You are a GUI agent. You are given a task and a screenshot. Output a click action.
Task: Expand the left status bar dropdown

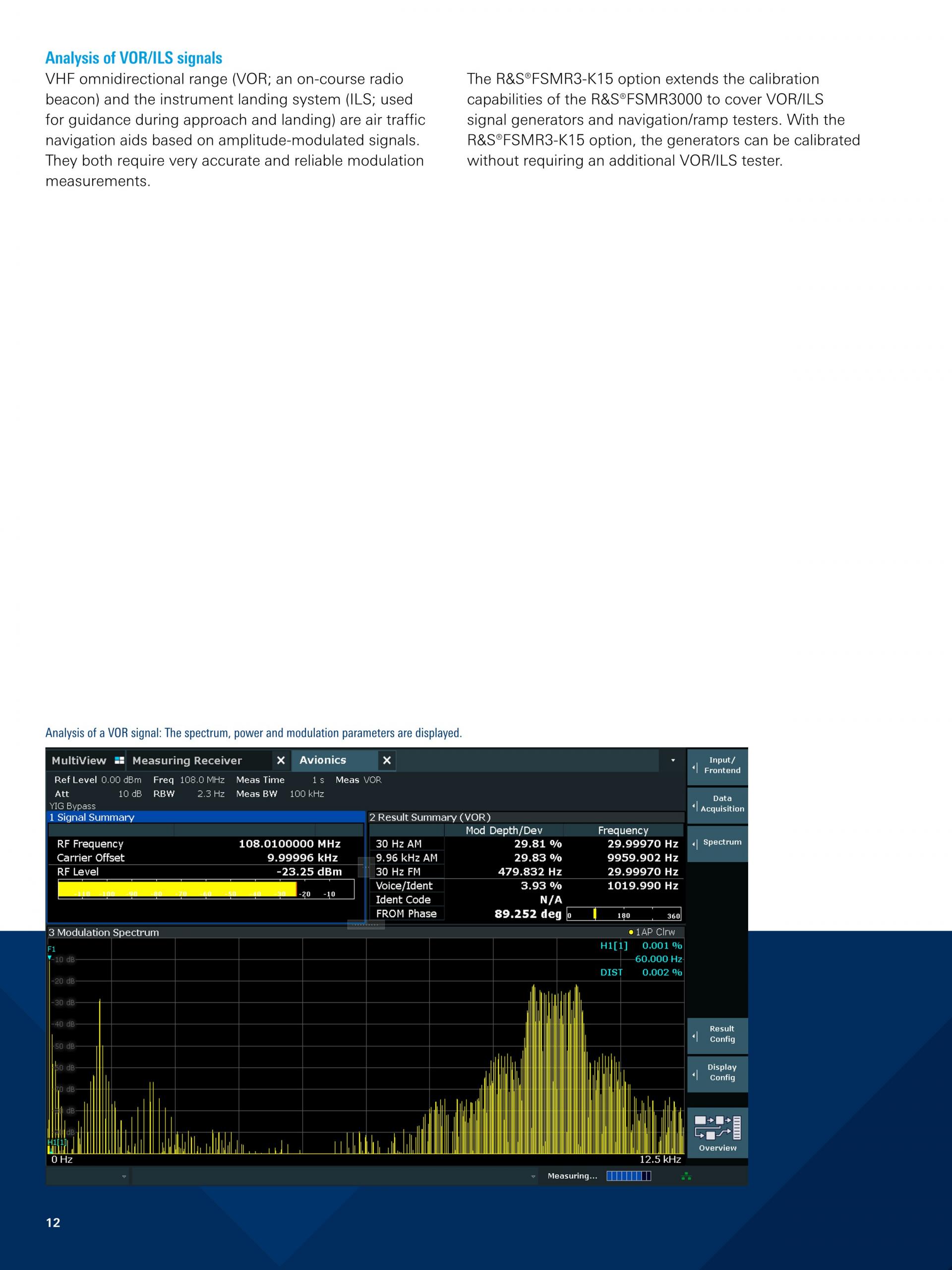pyautogui.click(x=124, y=1176)
